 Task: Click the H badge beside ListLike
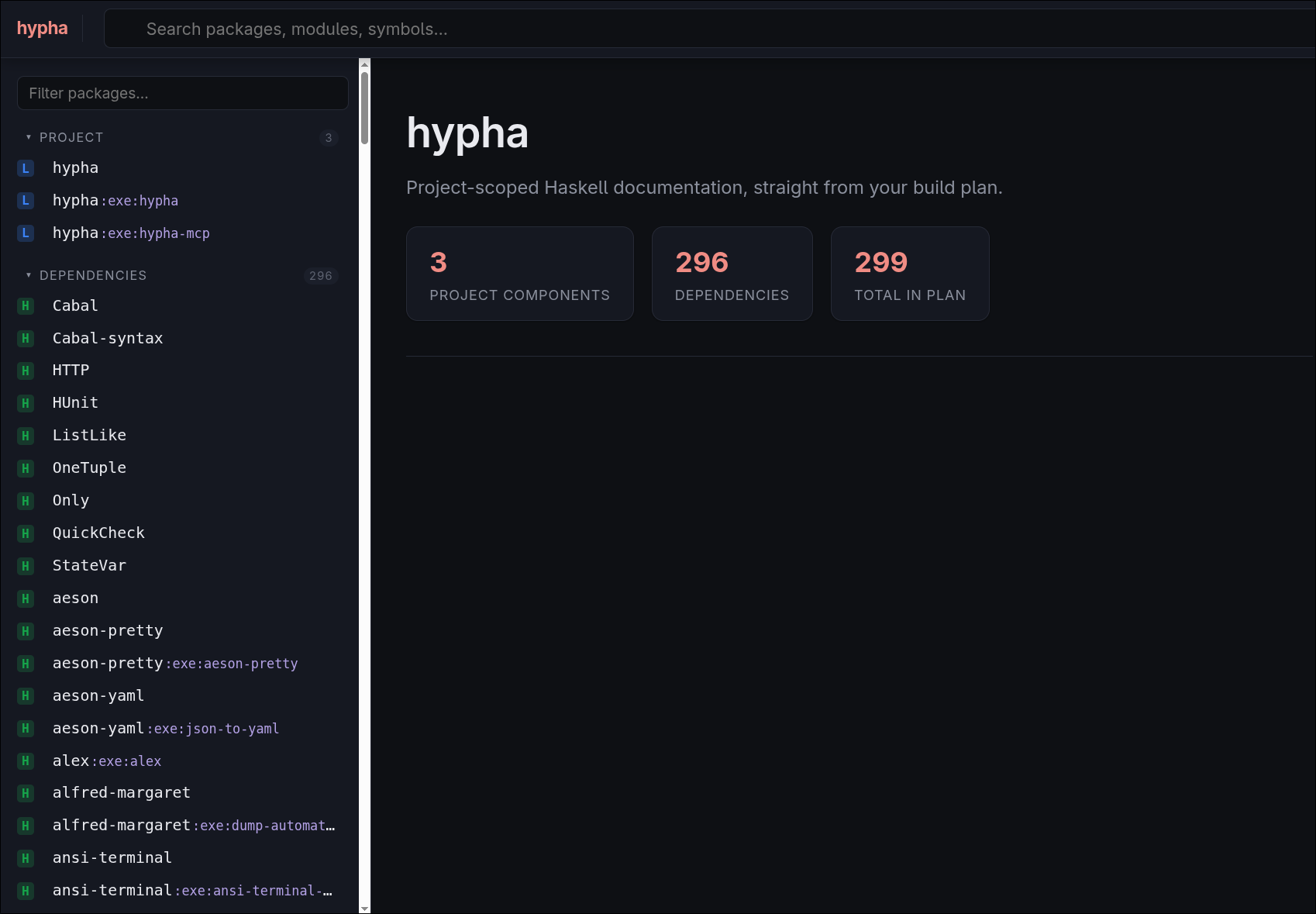click(26, 436)
